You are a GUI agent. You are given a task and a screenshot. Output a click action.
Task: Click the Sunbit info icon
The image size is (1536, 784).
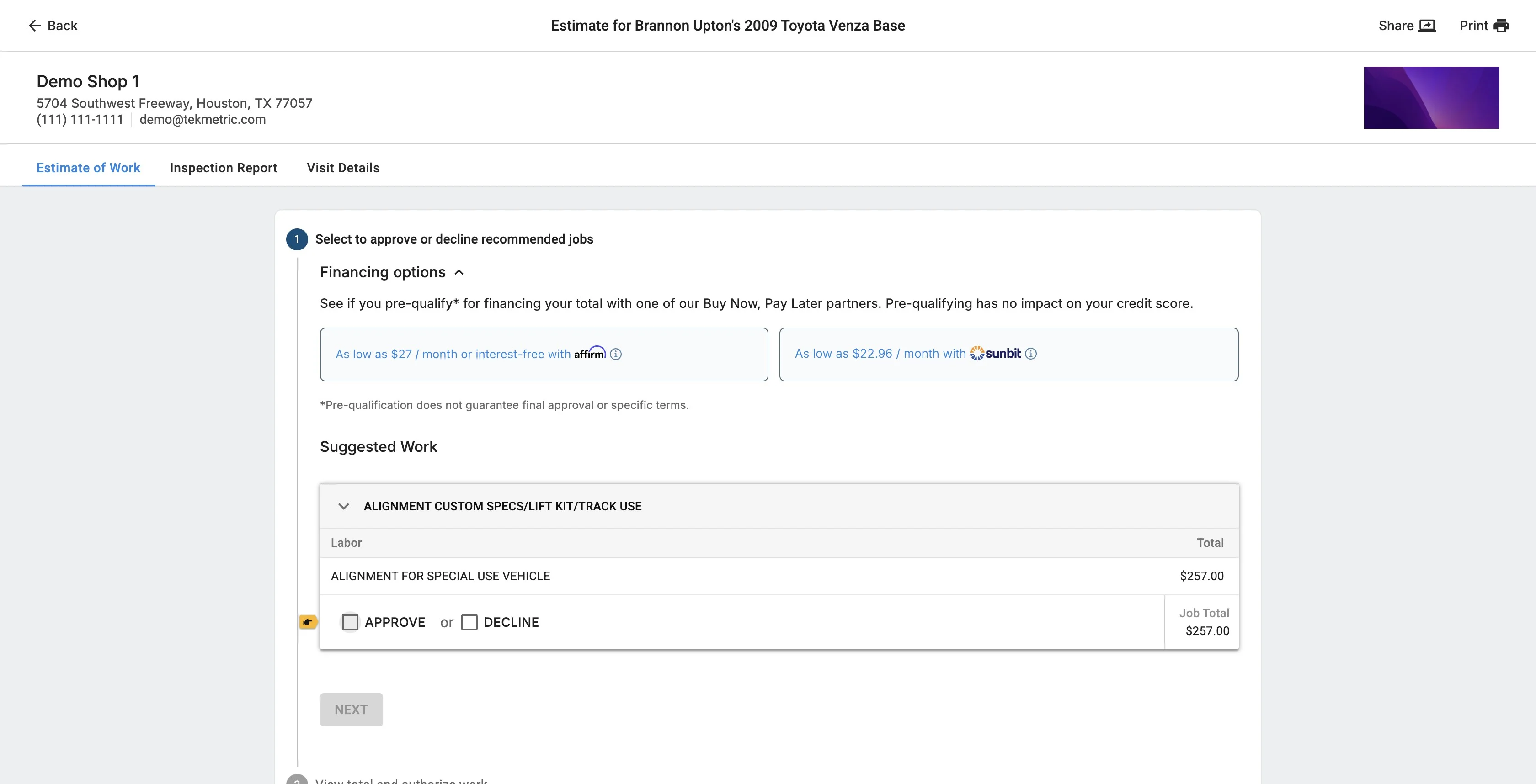1030,353
